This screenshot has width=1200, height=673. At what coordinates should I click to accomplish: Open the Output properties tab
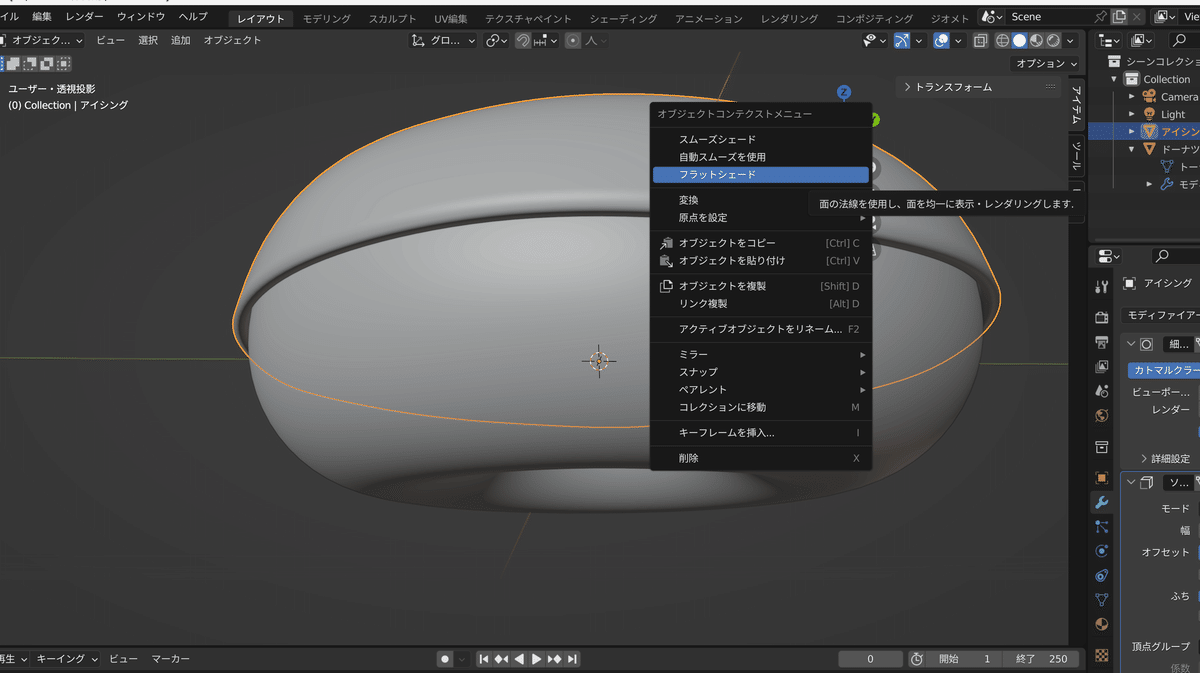(x=1102, y=342)
